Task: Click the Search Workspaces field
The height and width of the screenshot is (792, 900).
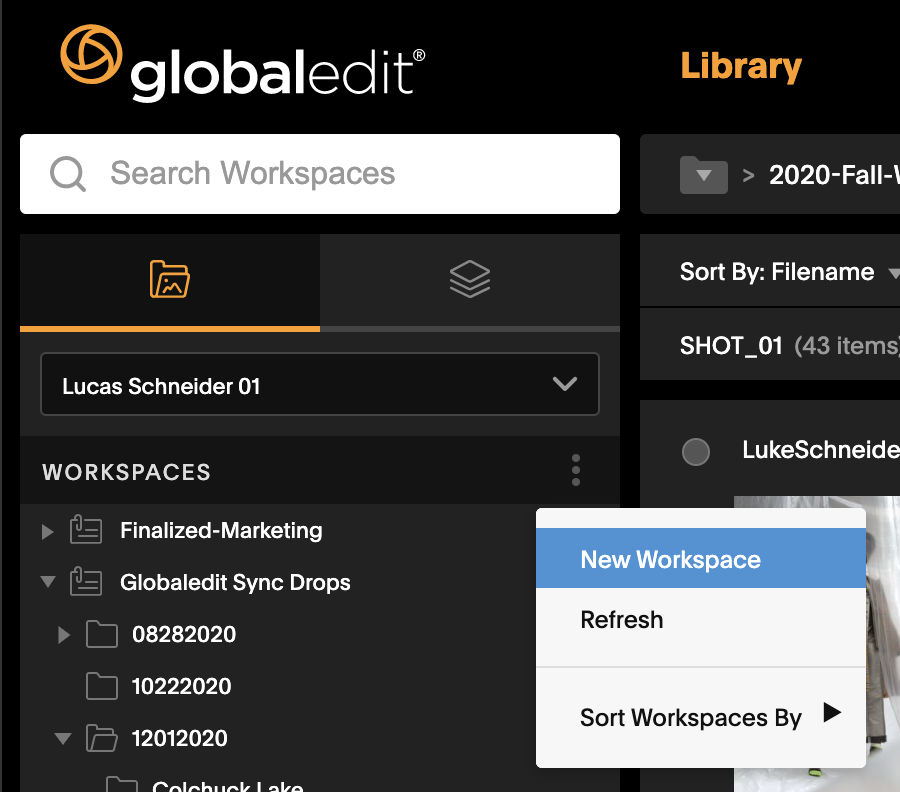Action: click(x=320, y=174)
